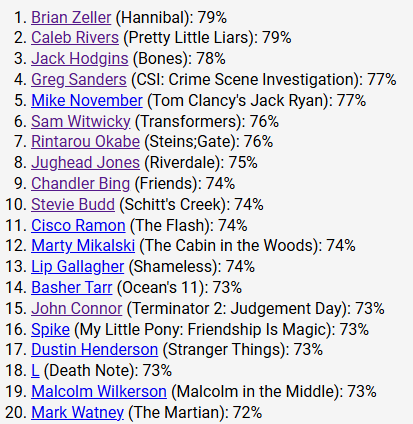The image size is (413, 424).
Task: Open the Marty Mikalski link
Action: click(x=83, y=246)
